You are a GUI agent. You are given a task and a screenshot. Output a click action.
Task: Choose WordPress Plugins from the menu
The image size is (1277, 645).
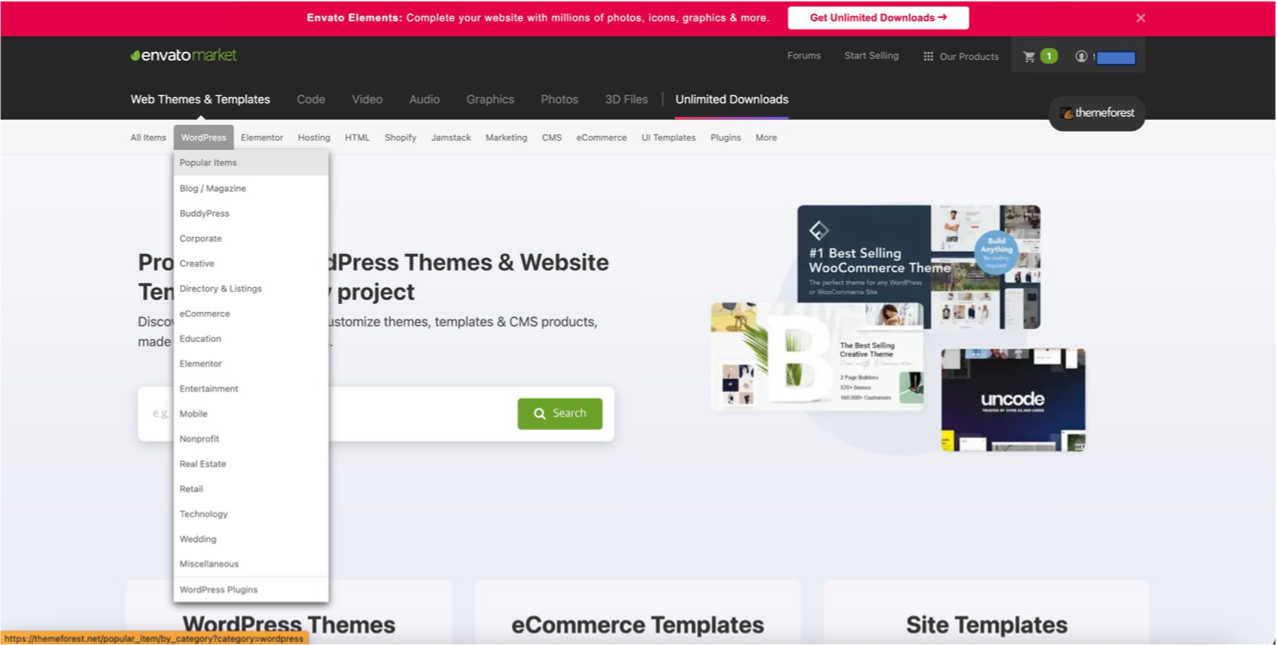251,589
